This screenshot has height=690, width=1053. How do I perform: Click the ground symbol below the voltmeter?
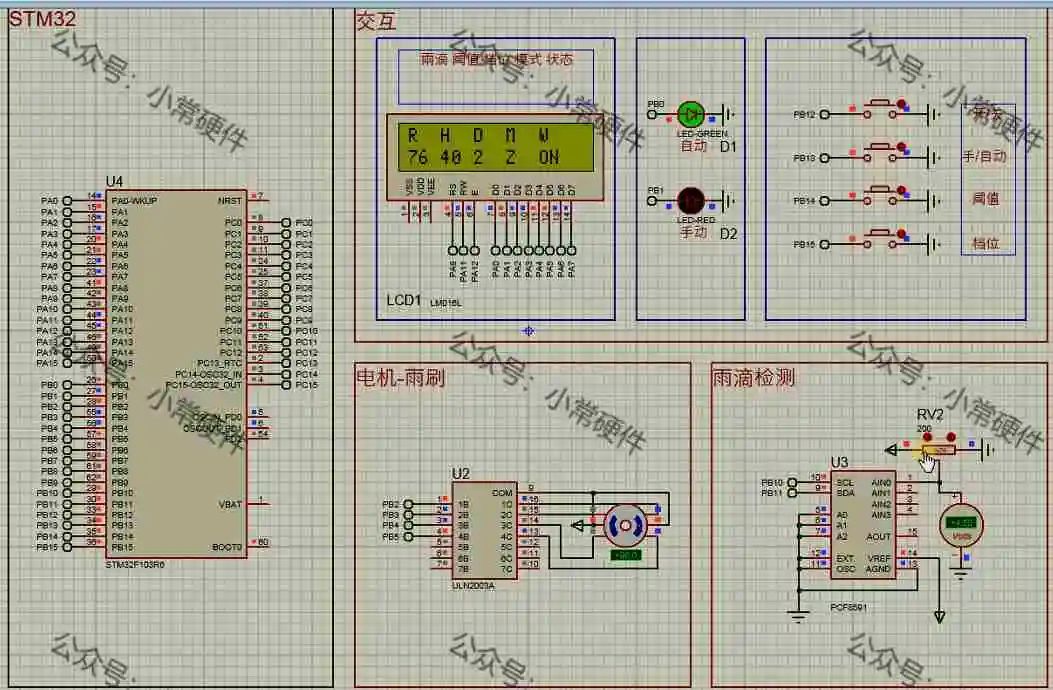point(961,574)
